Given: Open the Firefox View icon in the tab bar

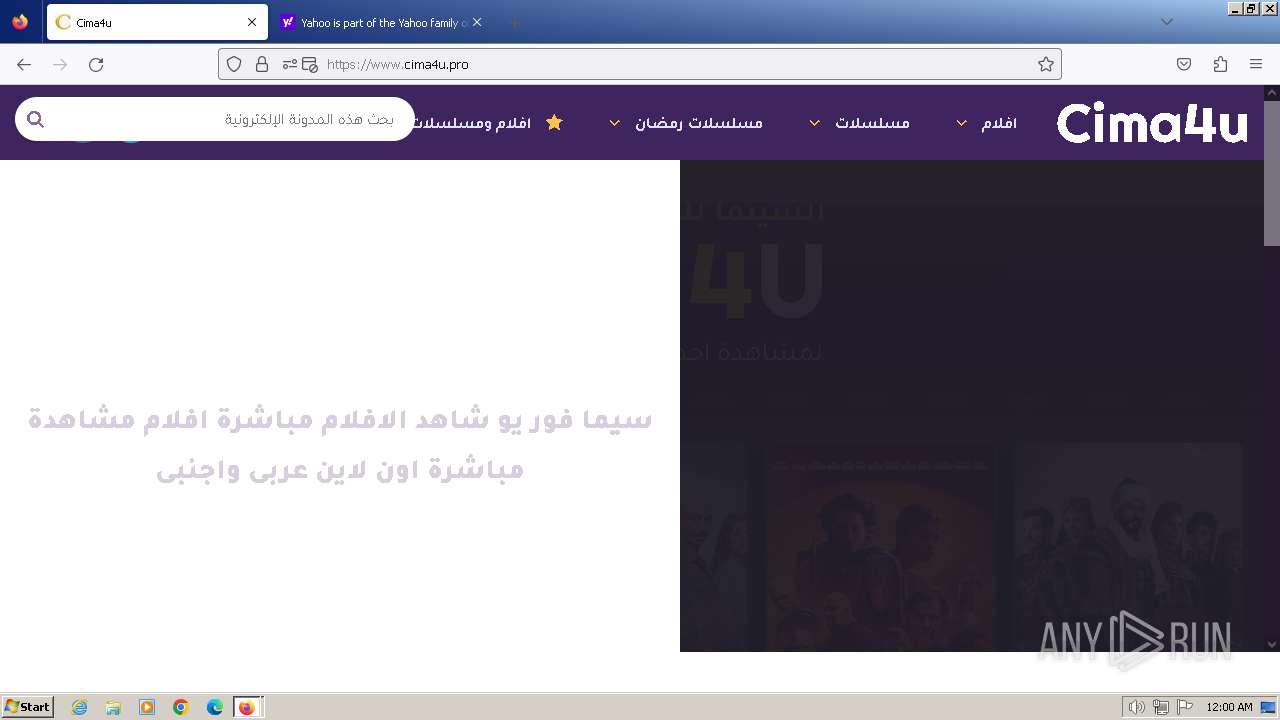Looking at the screenshot, I should point(20,22).
